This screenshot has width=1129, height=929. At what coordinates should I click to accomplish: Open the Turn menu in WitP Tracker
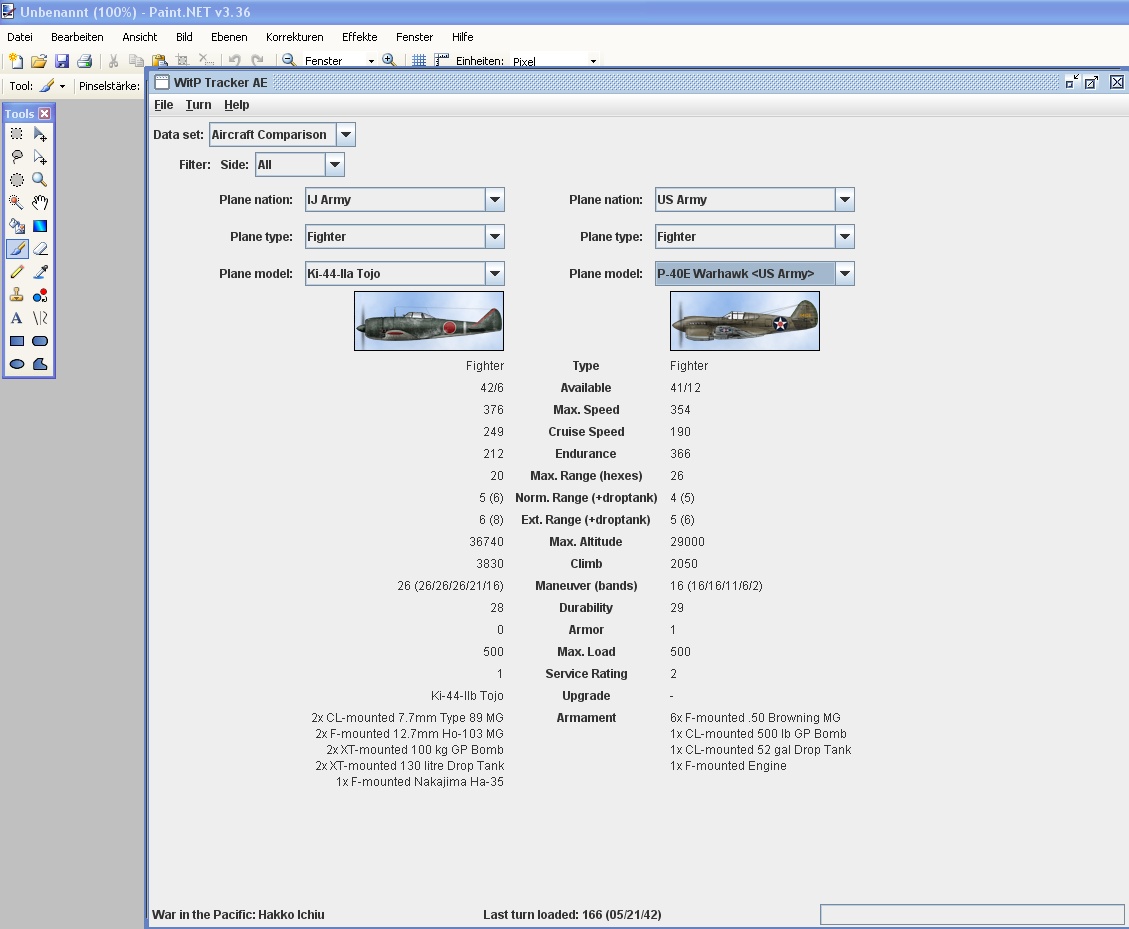(198, 105)
